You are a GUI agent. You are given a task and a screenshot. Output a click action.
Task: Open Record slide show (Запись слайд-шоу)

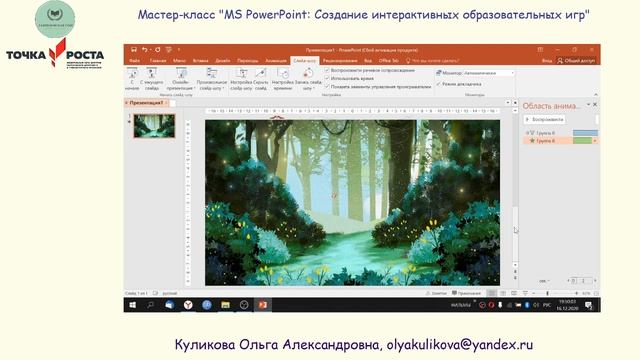[x=308, y=79]
